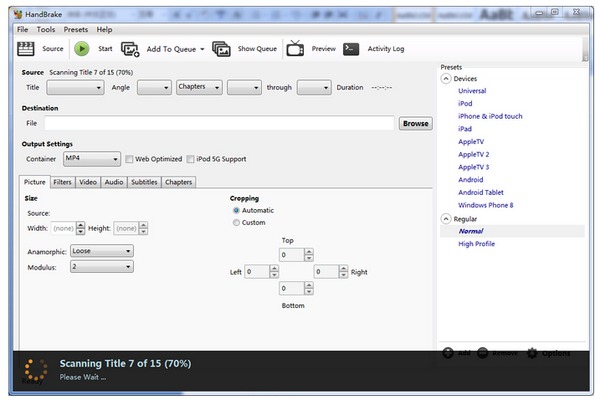
Task: Open the Chapters range type dropdown
Action: 199,87
